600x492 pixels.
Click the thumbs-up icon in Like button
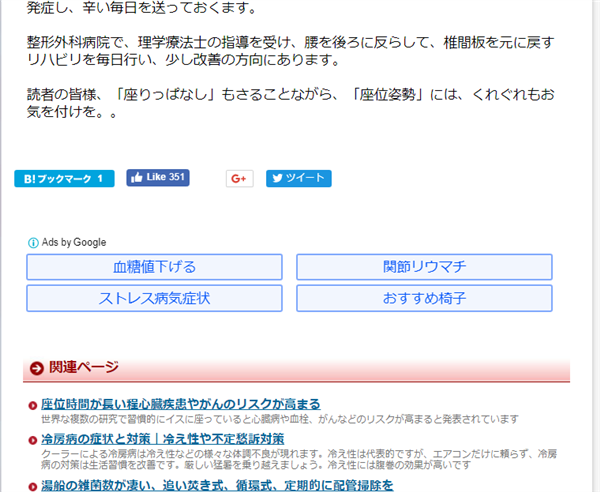point(137,178)
